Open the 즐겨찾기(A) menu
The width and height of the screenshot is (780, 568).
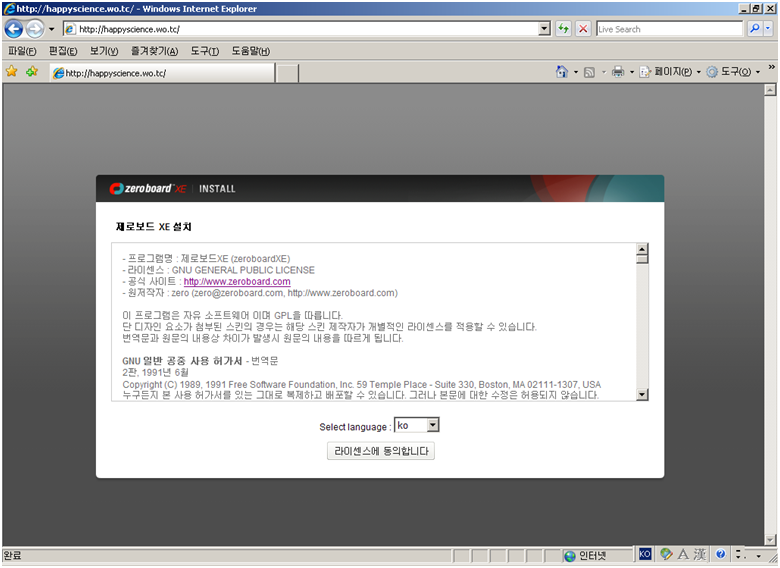click(155, 51)
